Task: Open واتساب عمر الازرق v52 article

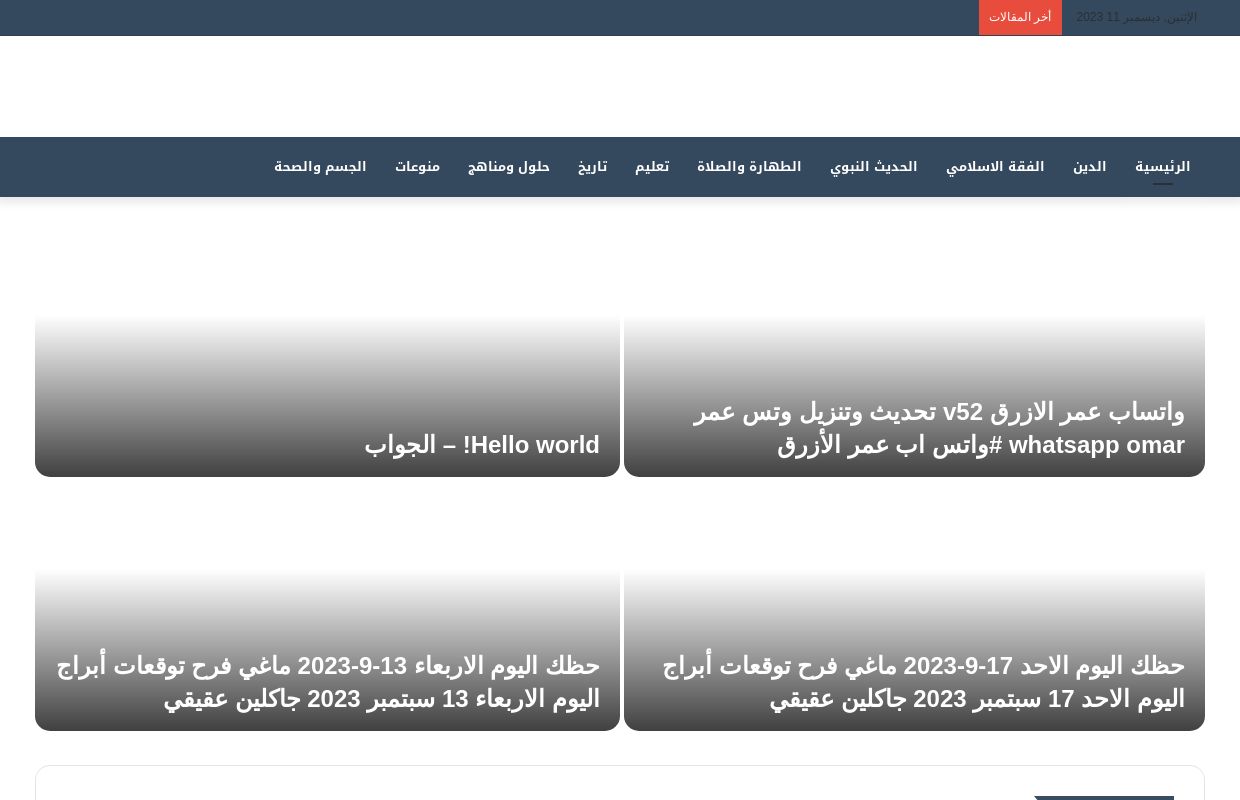Action: 938,428
